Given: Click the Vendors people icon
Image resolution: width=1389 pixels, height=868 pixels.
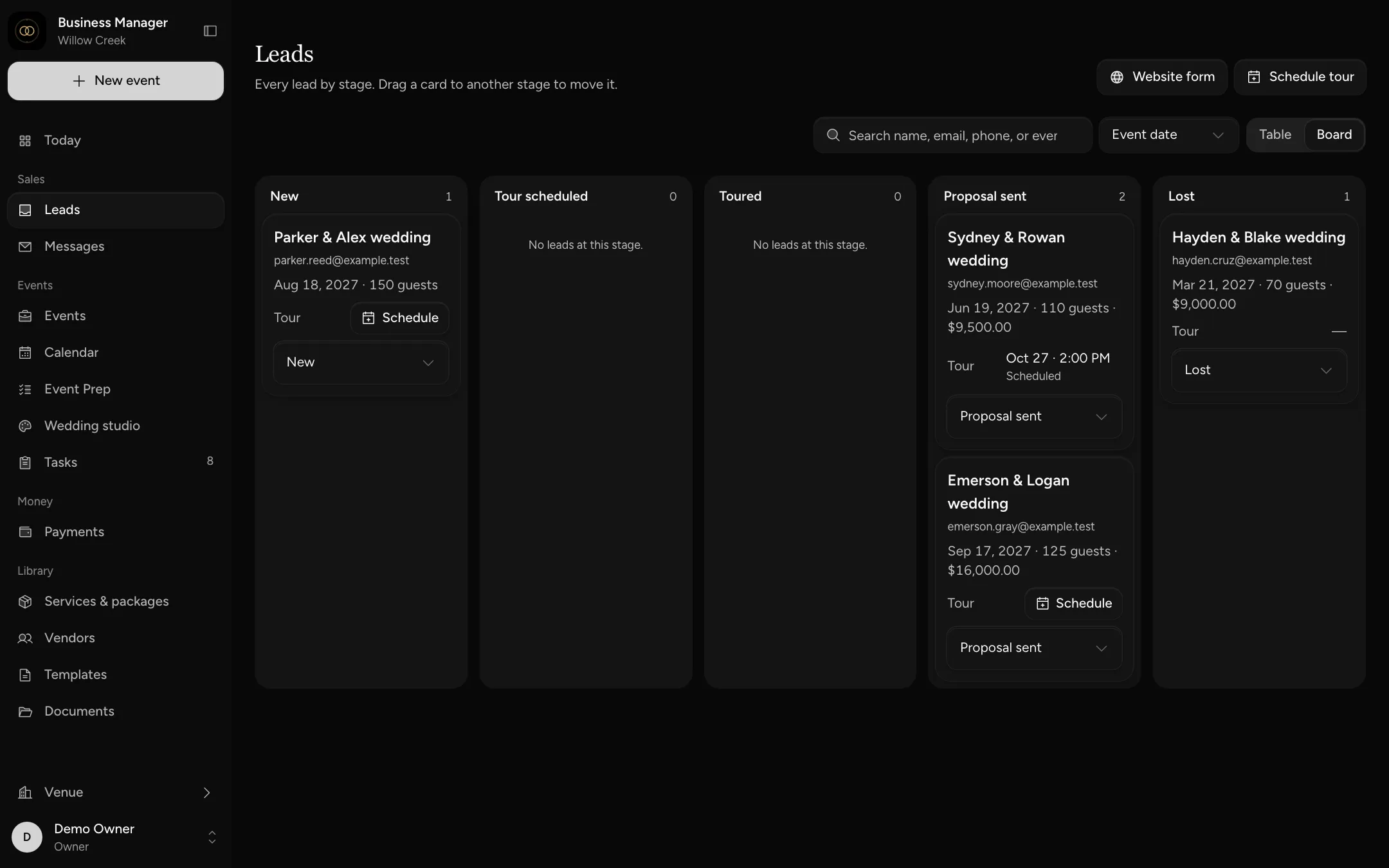Looking at the screenshot, I should tap(25, 638).
